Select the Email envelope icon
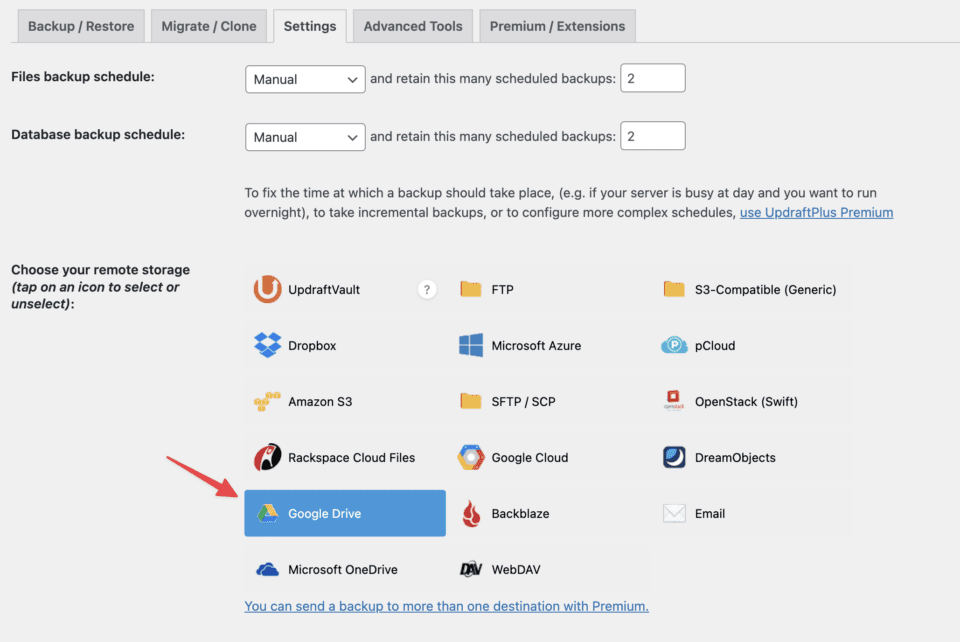 (674, 513)
